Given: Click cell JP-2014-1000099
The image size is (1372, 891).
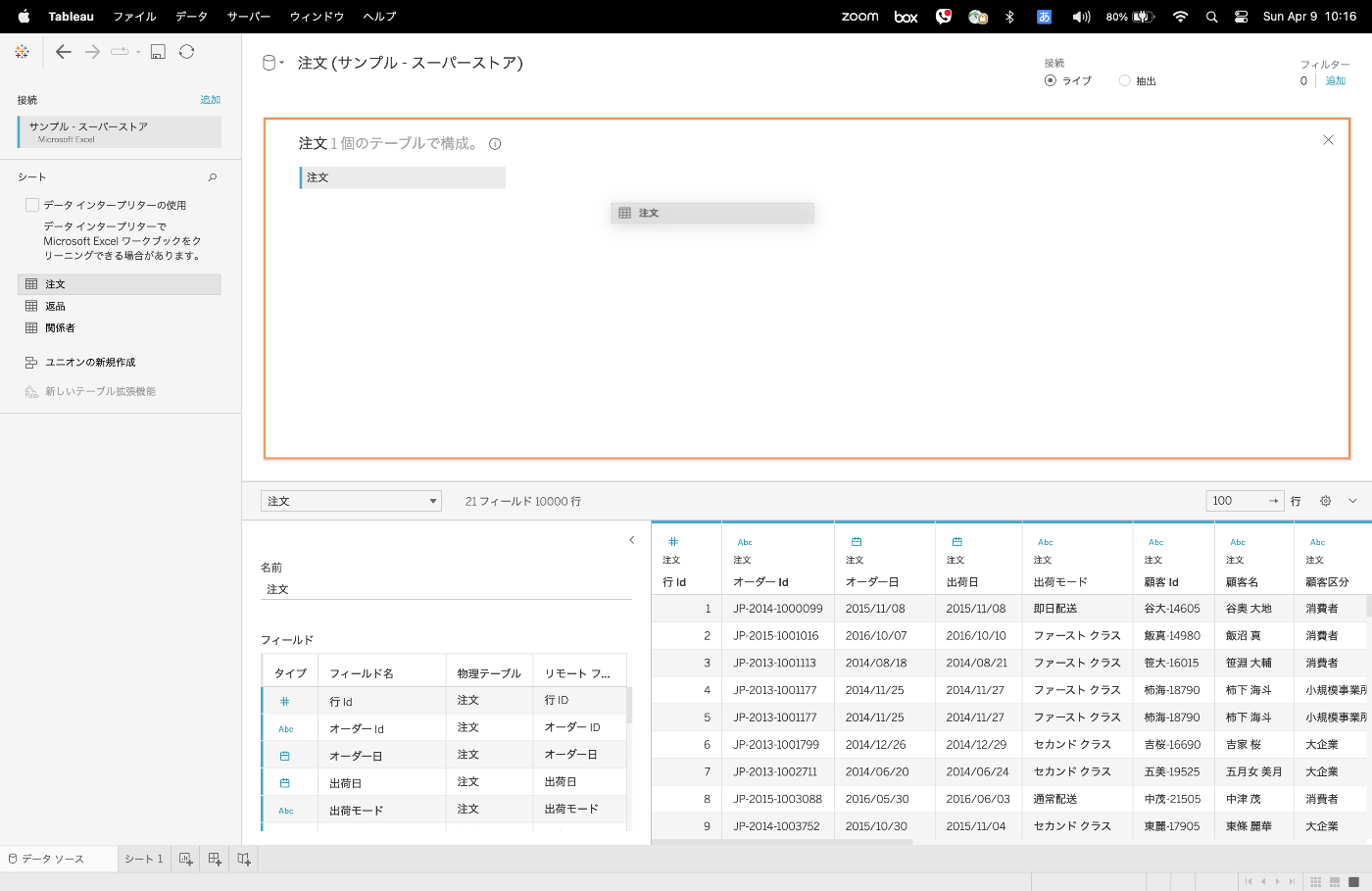Looking at the screenshot, I should pos(778,609).
